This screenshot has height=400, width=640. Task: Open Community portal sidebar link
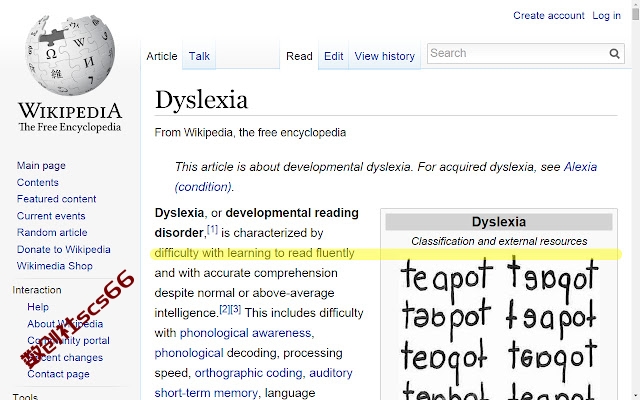pyautogui.click(x=68, y=340)
